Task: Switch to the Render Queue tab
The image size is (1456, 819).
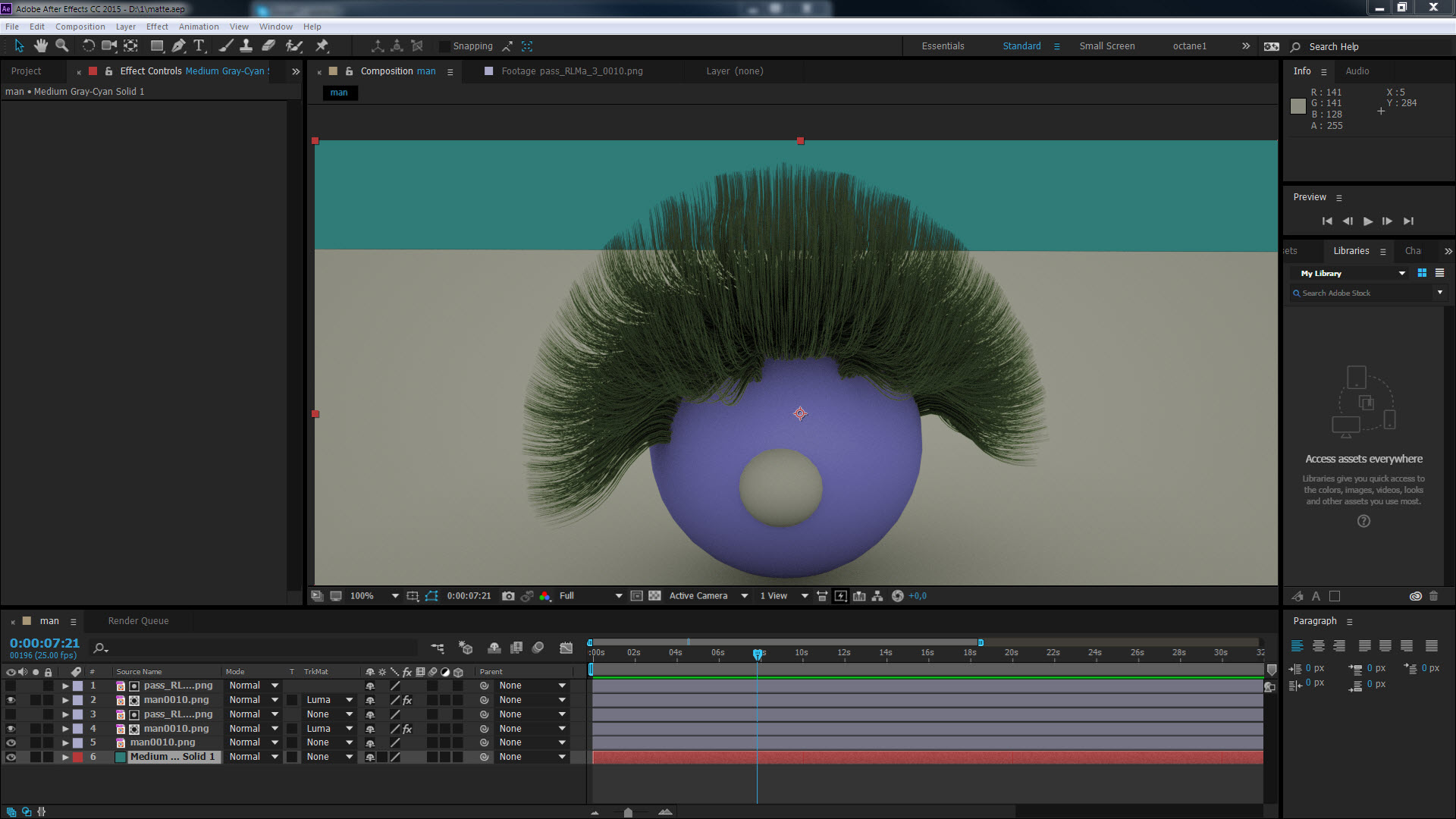Action: [138, 620]
